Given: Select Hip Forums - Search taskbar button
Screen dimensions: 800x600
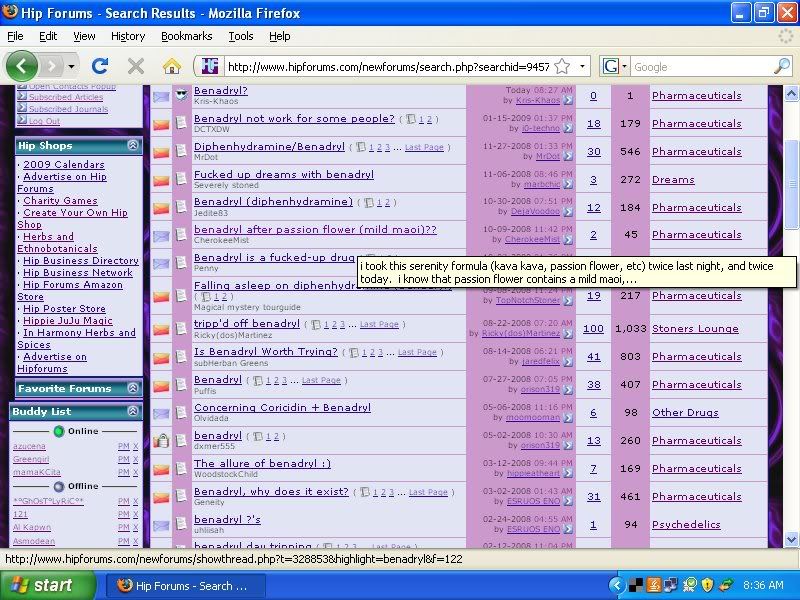Looking at the screenshot, I should tap(186, 586).
